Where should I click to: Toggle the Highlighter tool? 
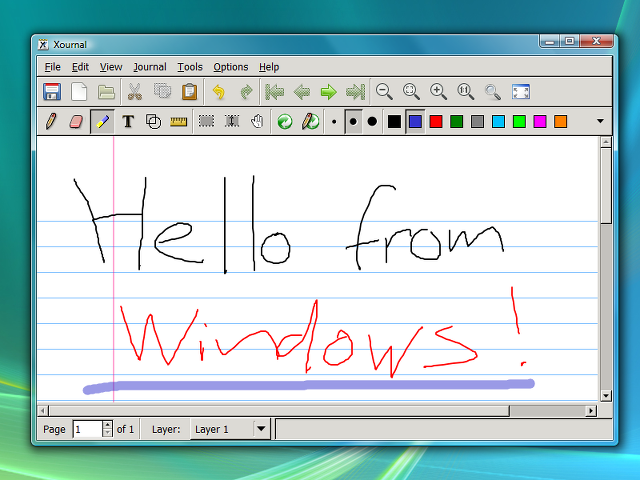[102, 122]
